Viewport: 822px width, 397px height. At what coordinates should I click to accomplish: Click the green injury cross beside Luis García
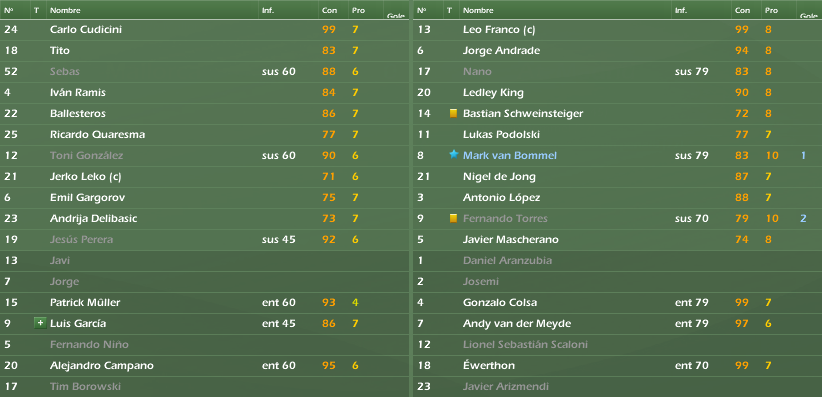pos(40,323)
